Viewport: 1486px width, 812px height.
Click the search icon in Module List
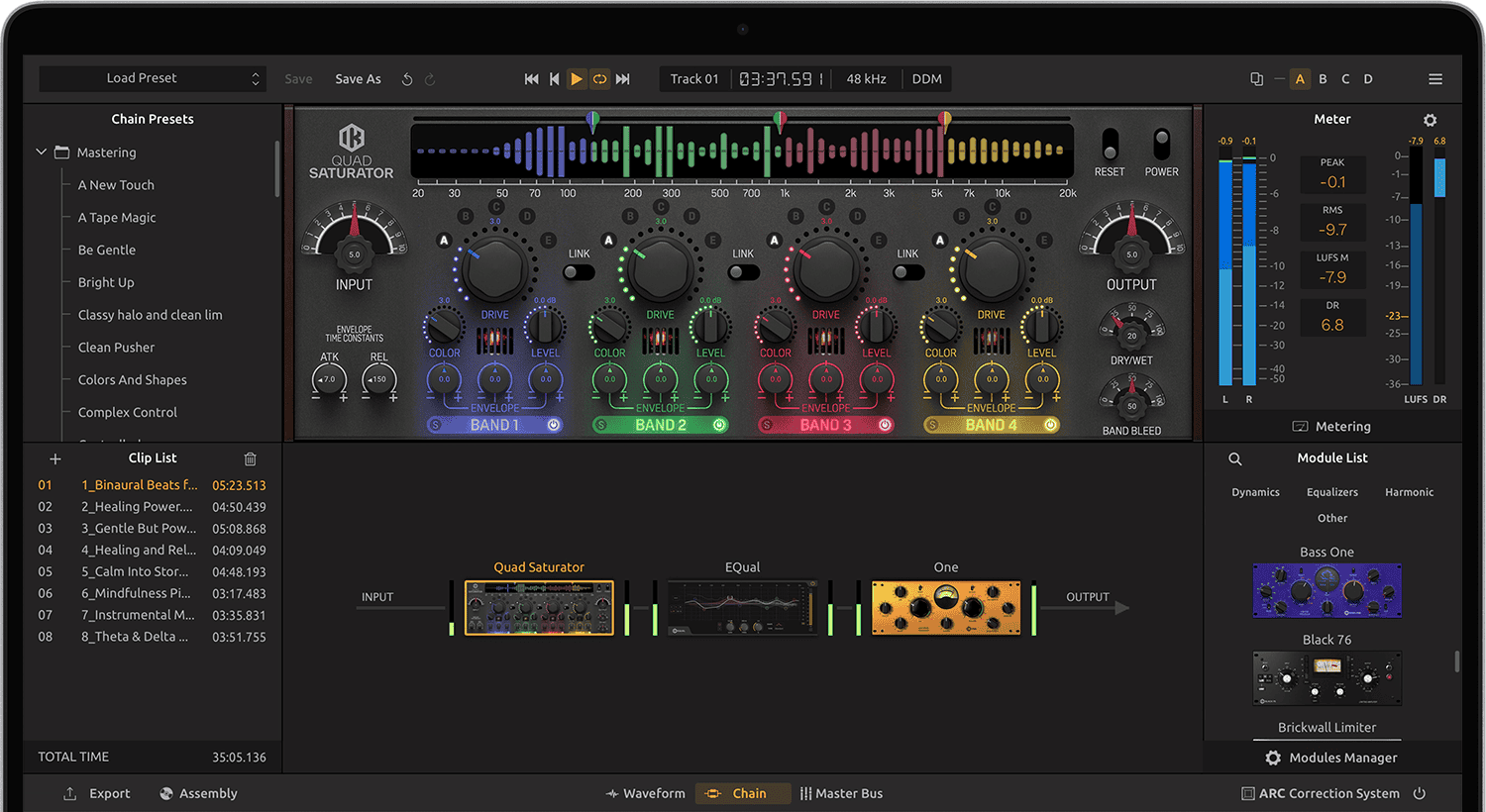[x=1234, y=458]
